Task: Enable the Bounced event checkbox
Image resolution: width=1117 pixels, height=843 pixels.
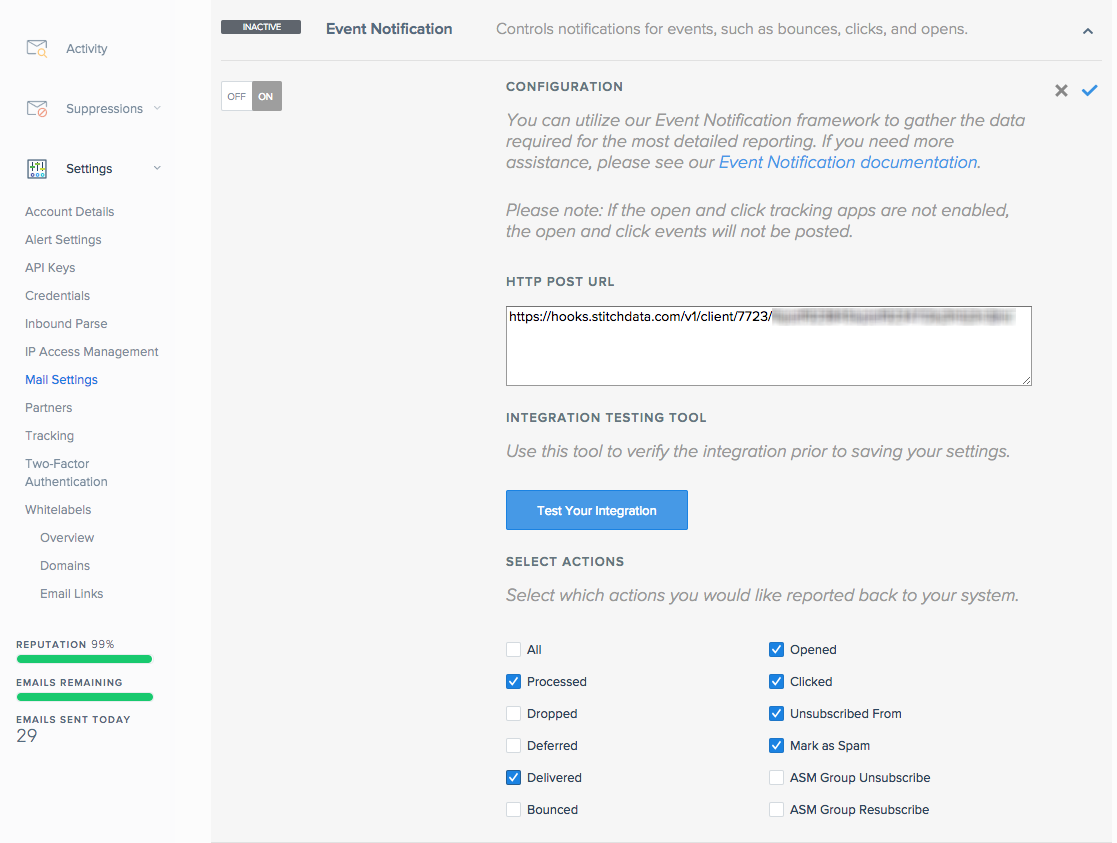Action: (x=513, y=809)
